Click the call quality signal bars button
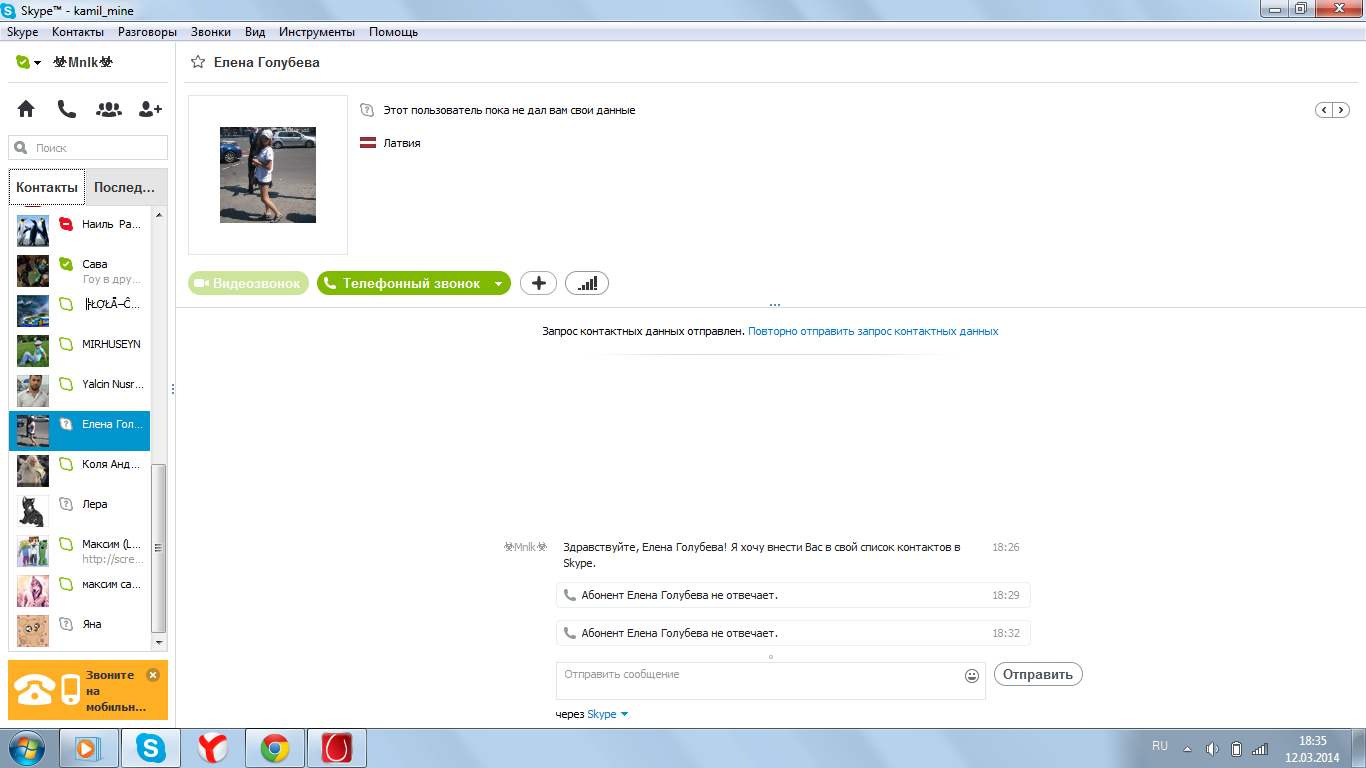 click(587, 283)
